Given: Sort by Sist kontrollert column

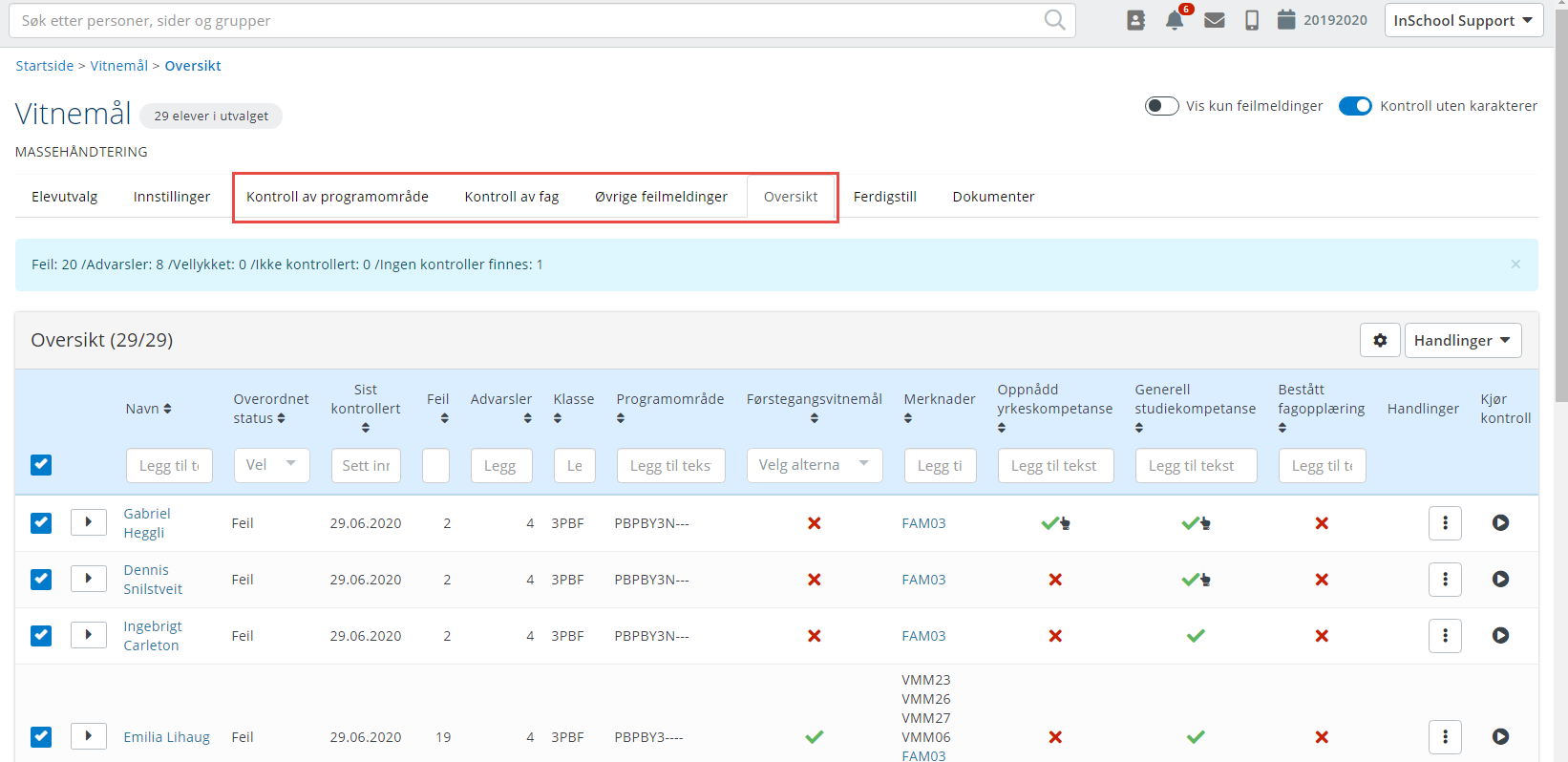Looking at the screenshot, I should [366, 428].
